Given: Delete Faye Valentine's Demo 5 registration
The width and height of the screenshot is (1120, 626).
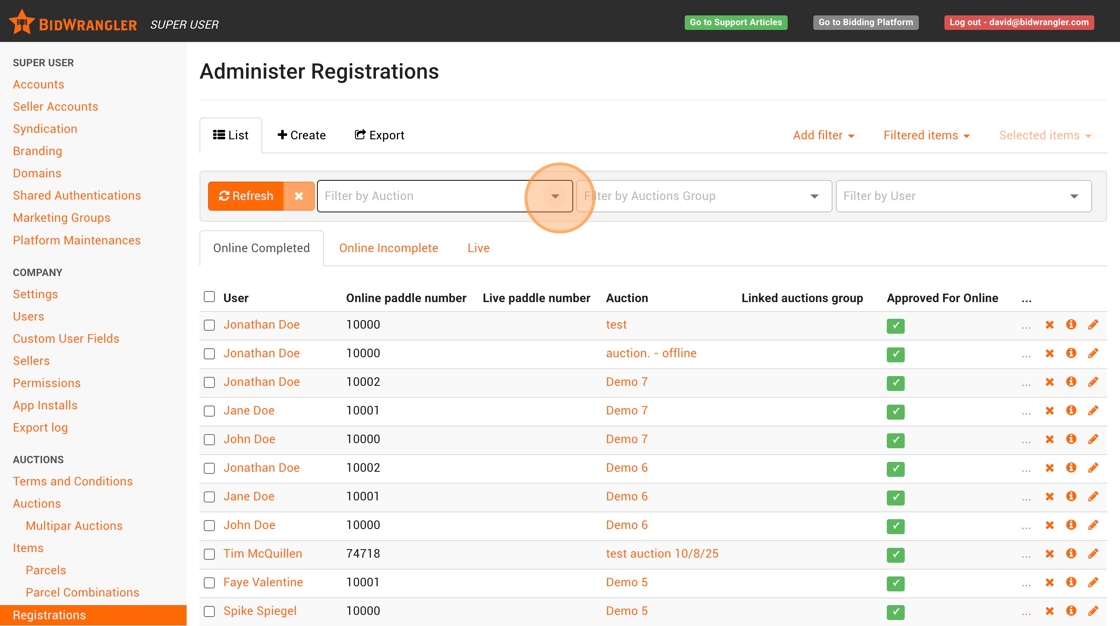Looking at the screenshot, I should pyautogui.click(x=1049, y=582).
